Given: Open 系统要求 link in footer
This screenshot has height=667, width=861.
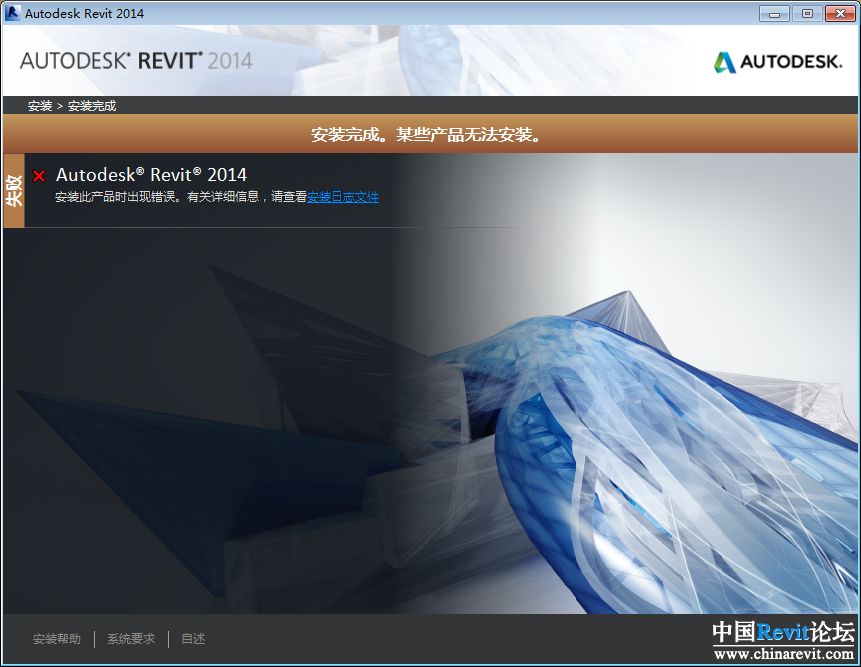Looking at the screenshot, I should [x=131, y=638].
